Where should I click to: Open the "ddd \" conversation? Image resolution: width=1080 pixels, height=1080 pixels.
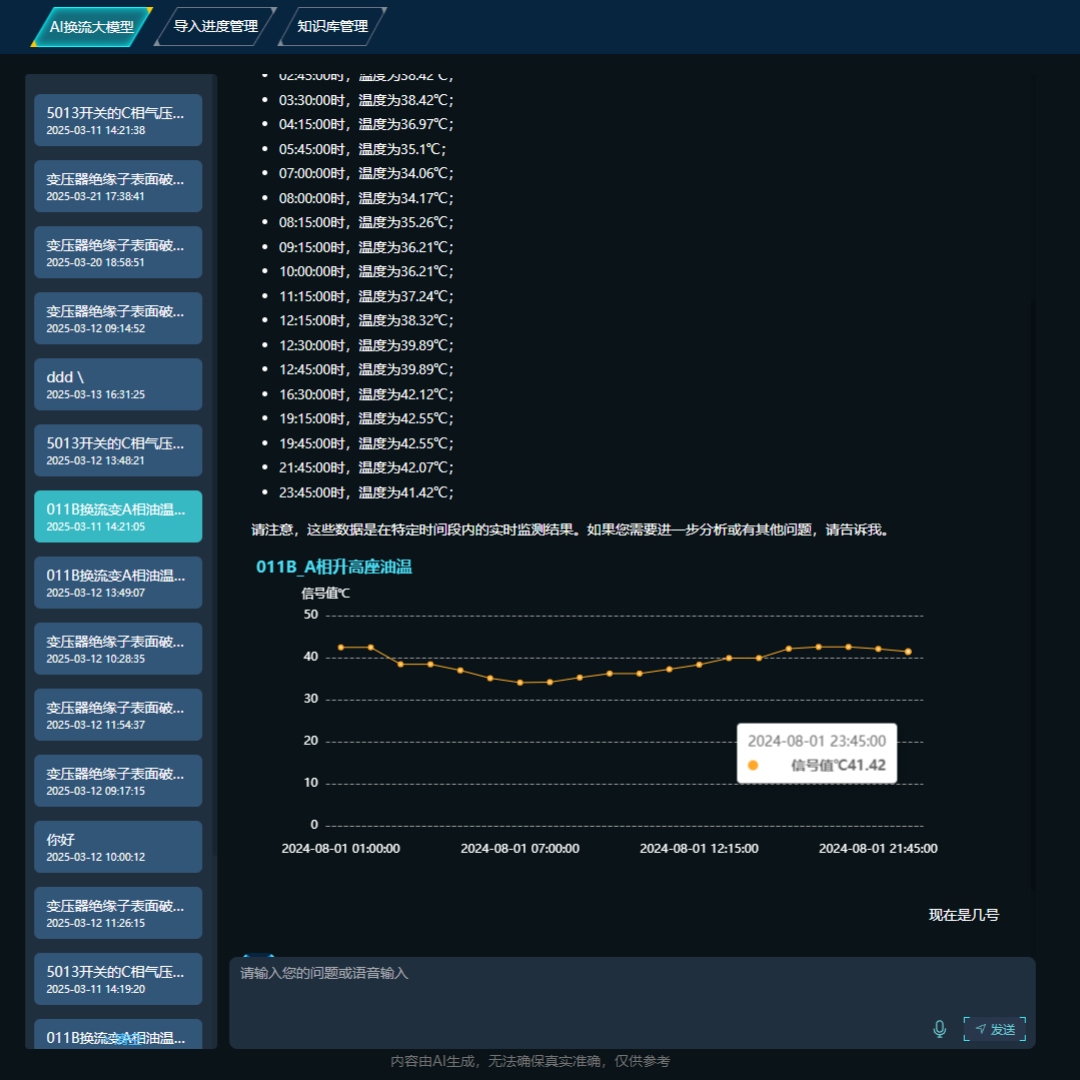click(x=118, y=384)
